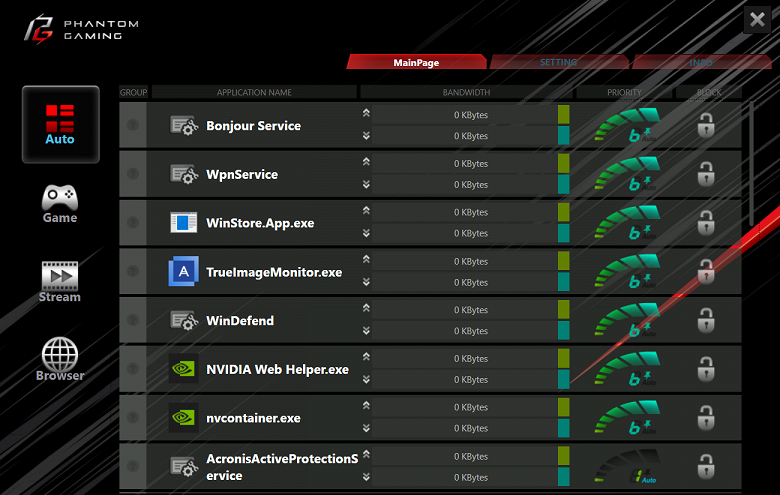Click download chevron for nvcontainer.exe
This screenshot has width=780, height=495.
pos(366,428)
